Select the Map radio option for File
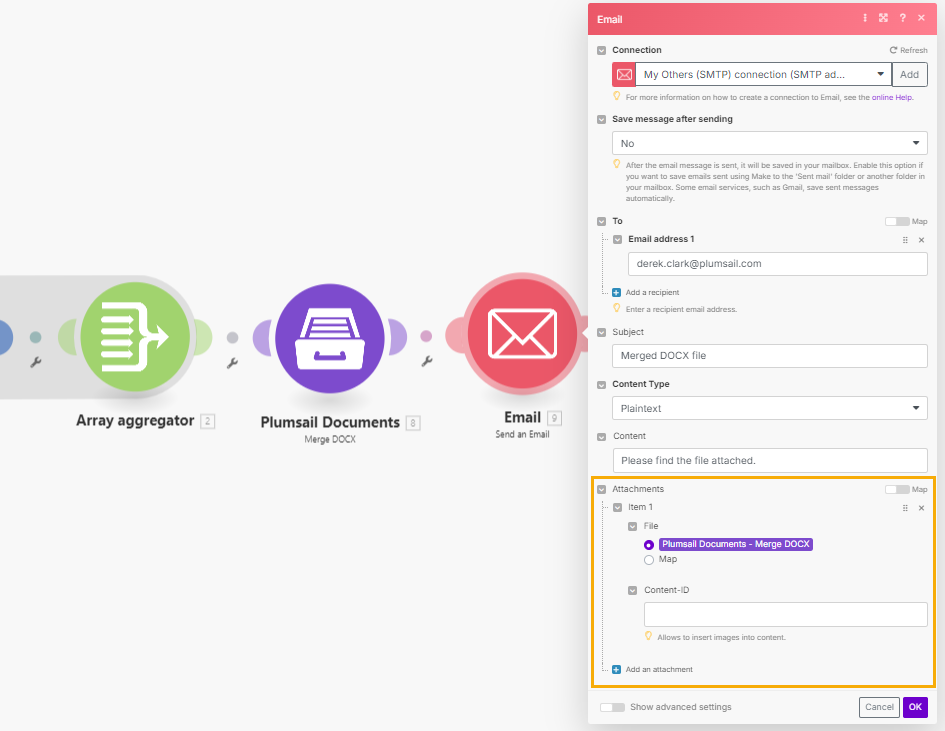This screenshot has width=945, height=731. click(x=648, y=560)
